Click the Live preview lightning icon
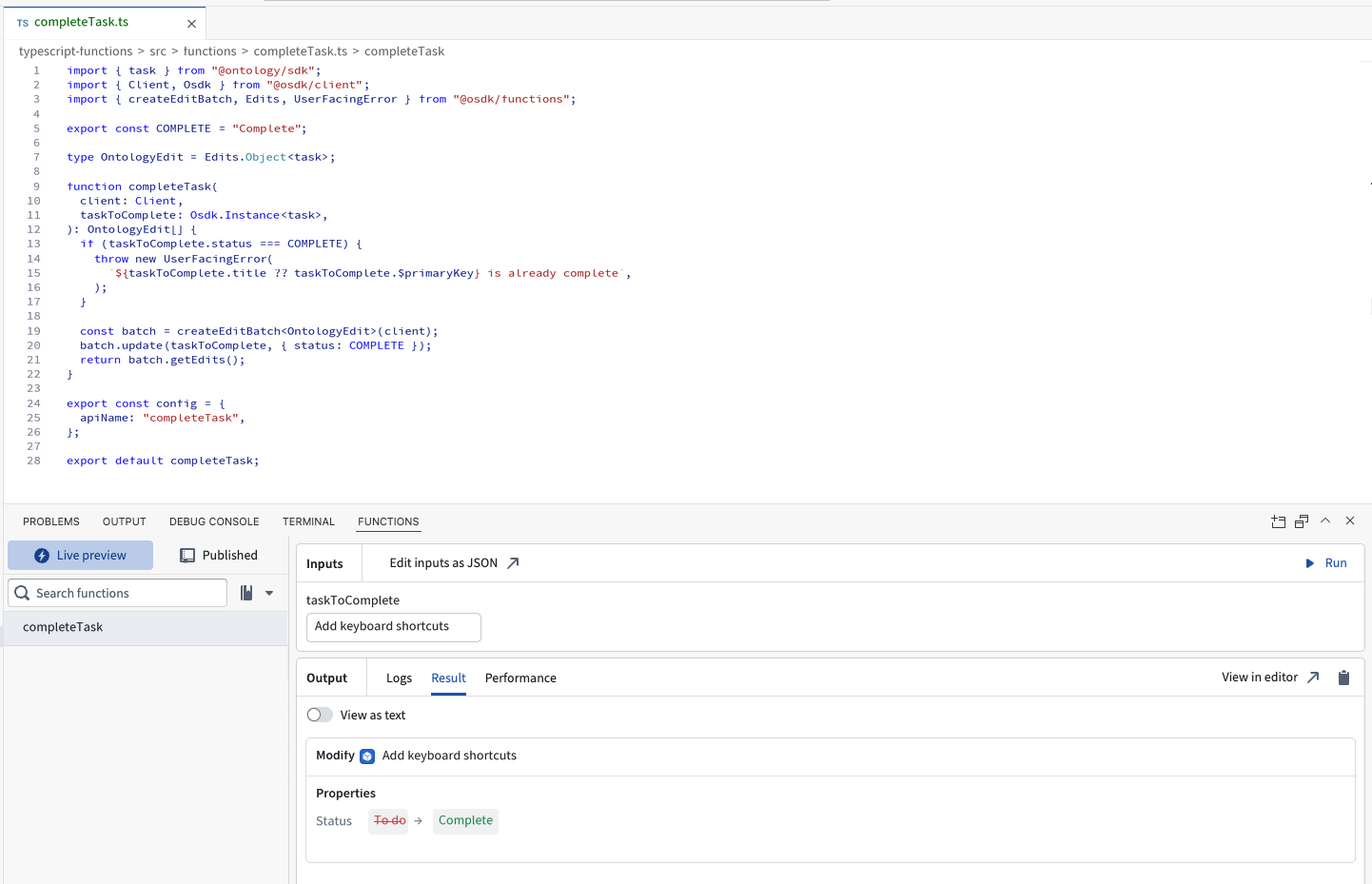This screenshot has width=1372, height=884. click(x=42, y=556)
